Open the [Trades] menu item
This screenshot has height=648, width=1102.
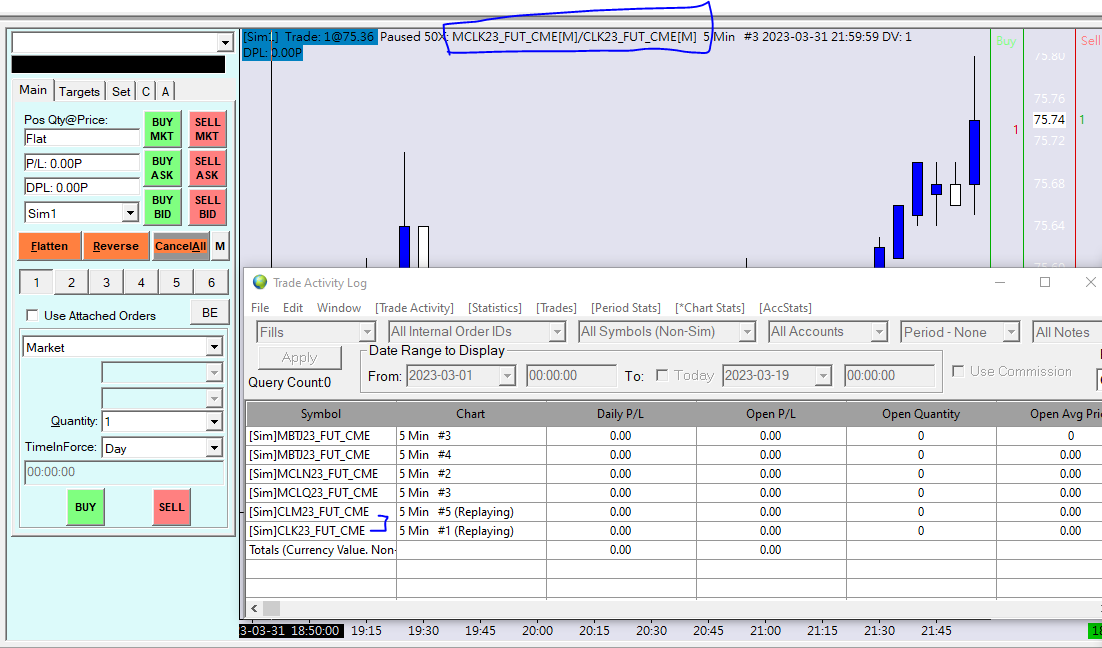click(556, 308)
